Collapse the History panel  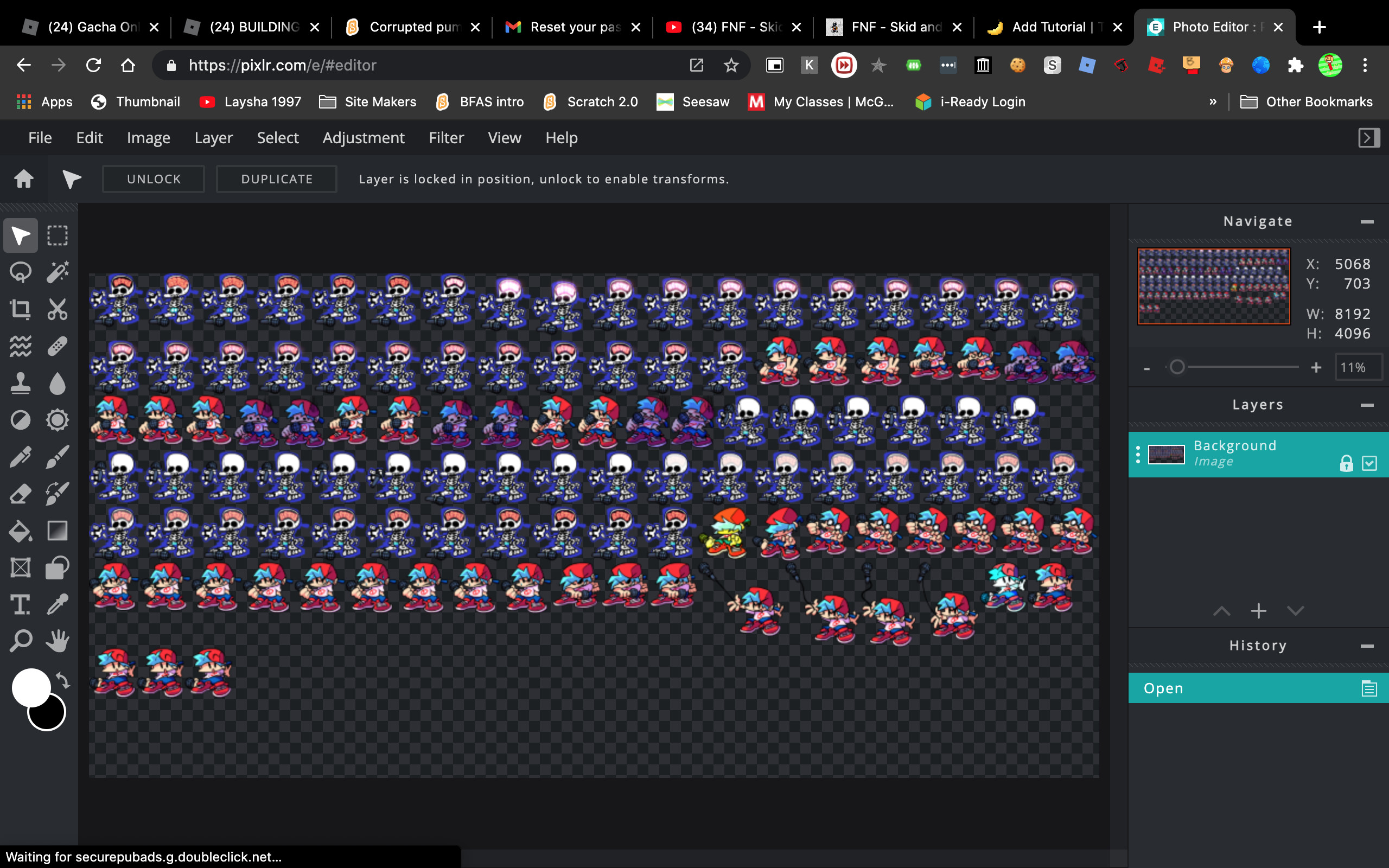[x=1367, y=647]
